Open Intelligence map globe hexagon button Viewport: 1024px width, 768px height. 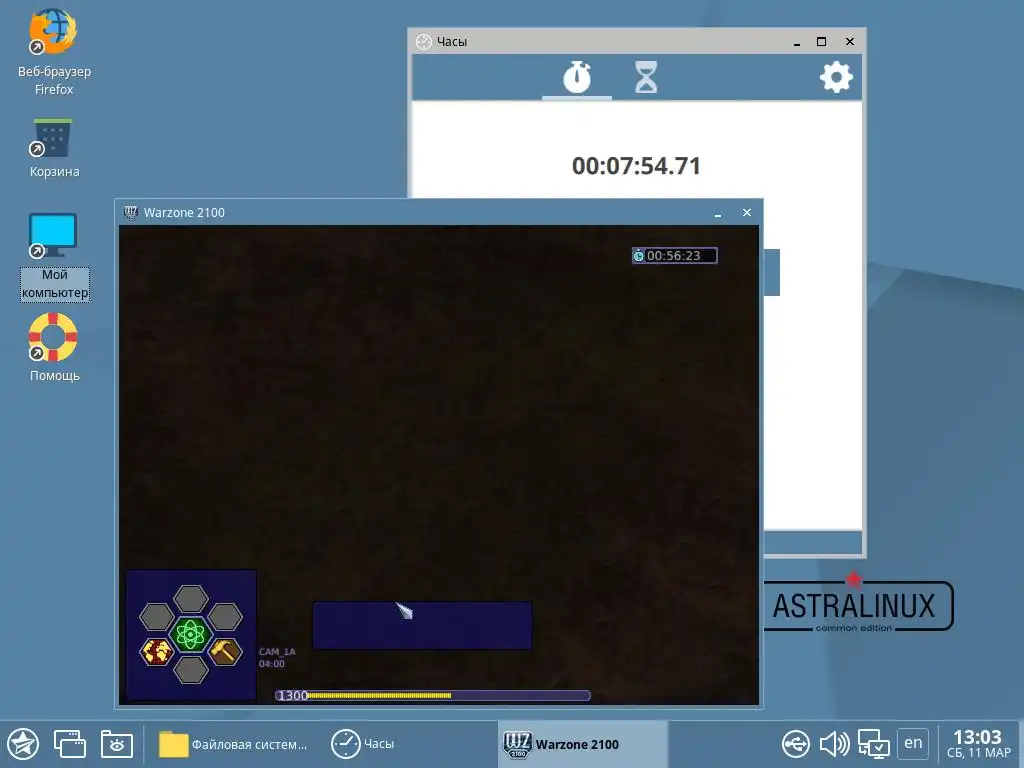tap(157, 652)
